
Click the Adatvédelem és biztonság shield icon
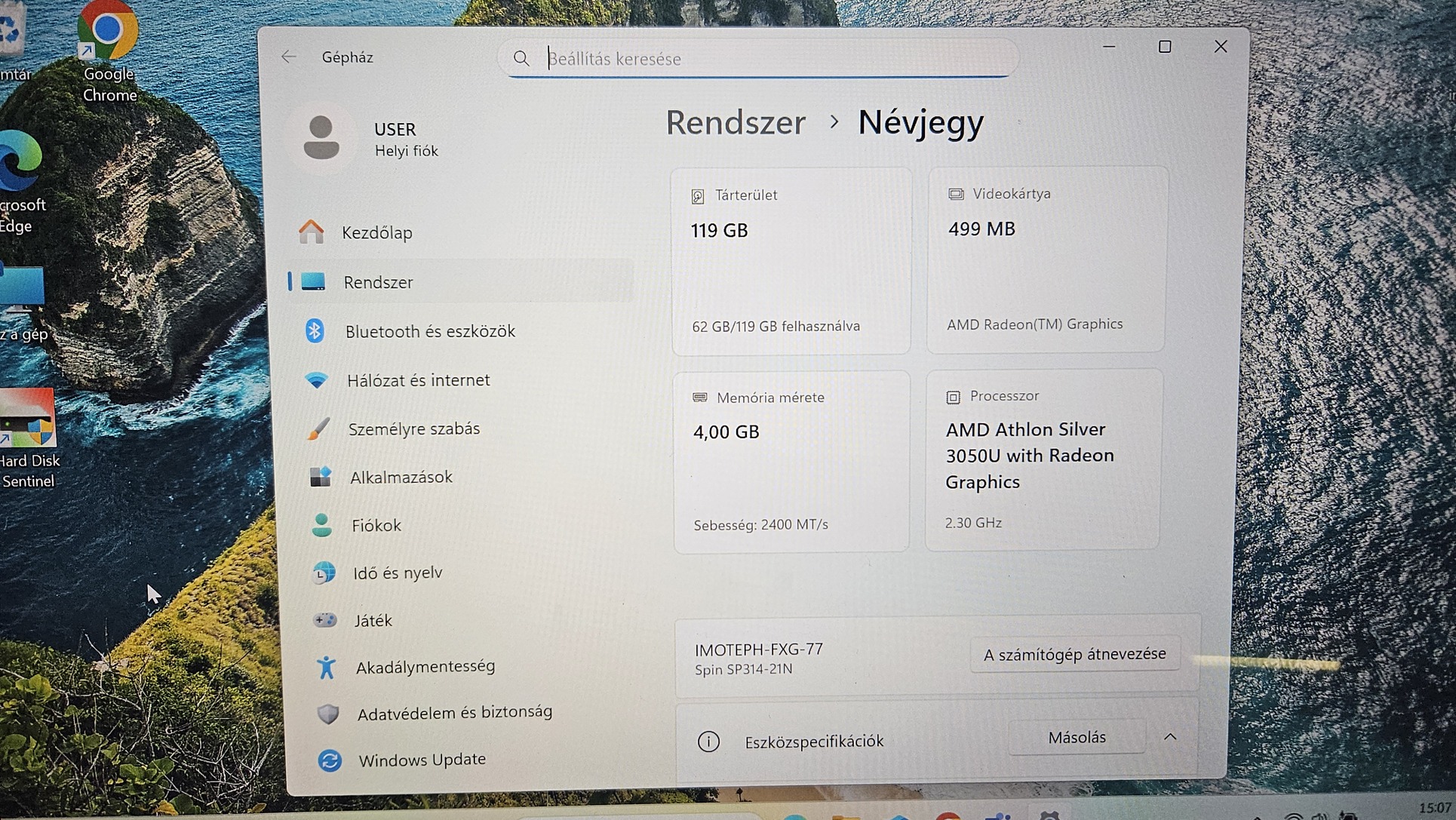[x=328, y=714]
